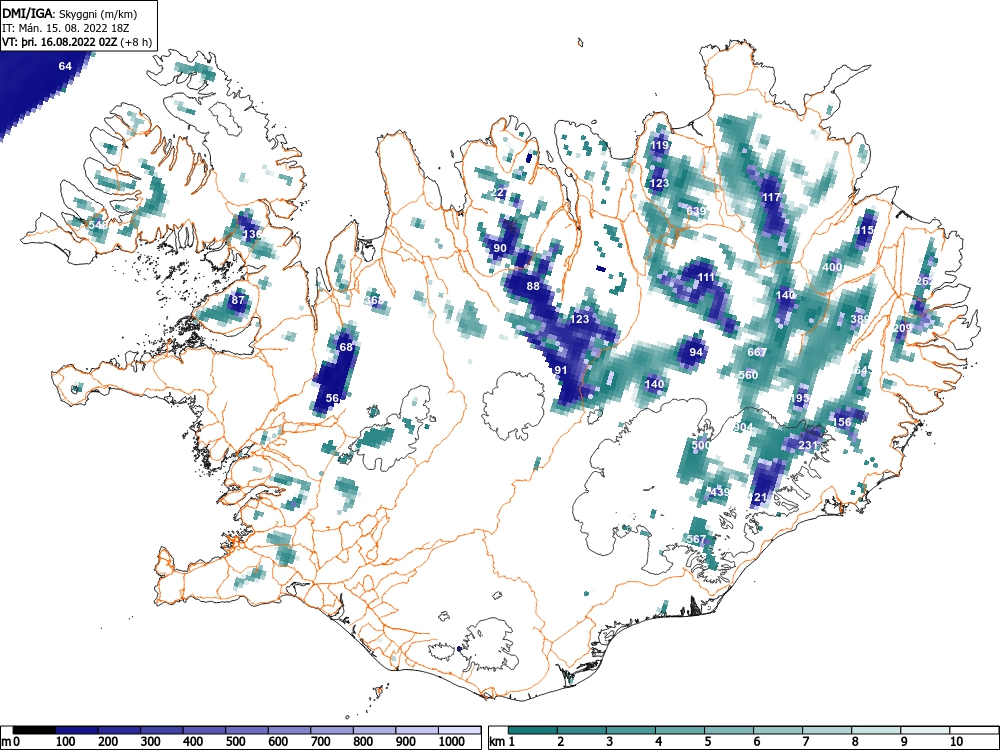
Task: Click the '64' value over the sea
Action: (65, 66)
